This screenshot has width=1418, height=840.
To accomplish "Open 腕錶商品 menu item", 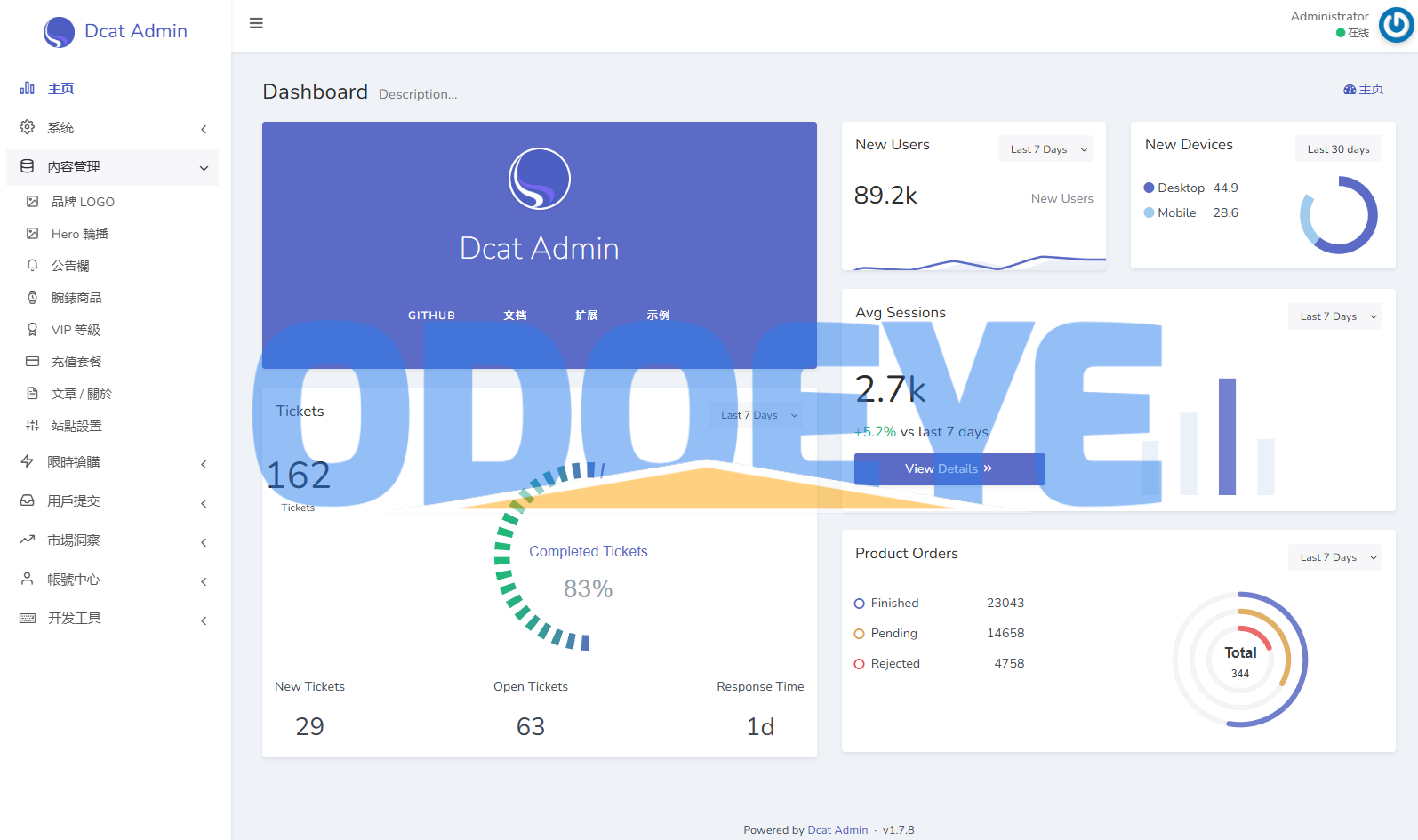I will click(112, 298).
